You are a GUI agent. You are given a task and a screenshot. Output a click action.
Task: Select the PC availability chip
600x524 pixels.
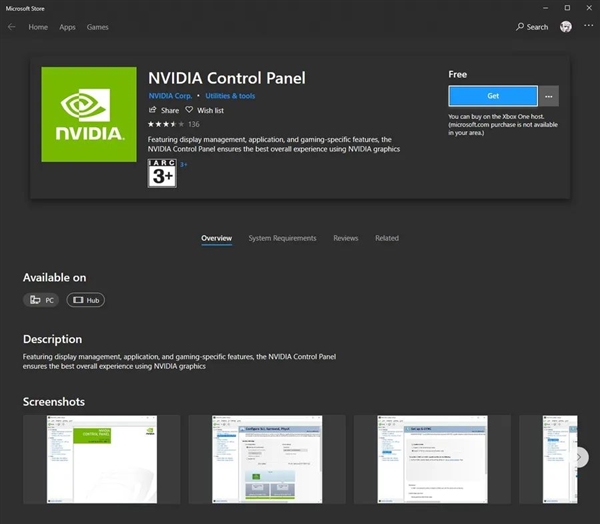click(41, 300)
